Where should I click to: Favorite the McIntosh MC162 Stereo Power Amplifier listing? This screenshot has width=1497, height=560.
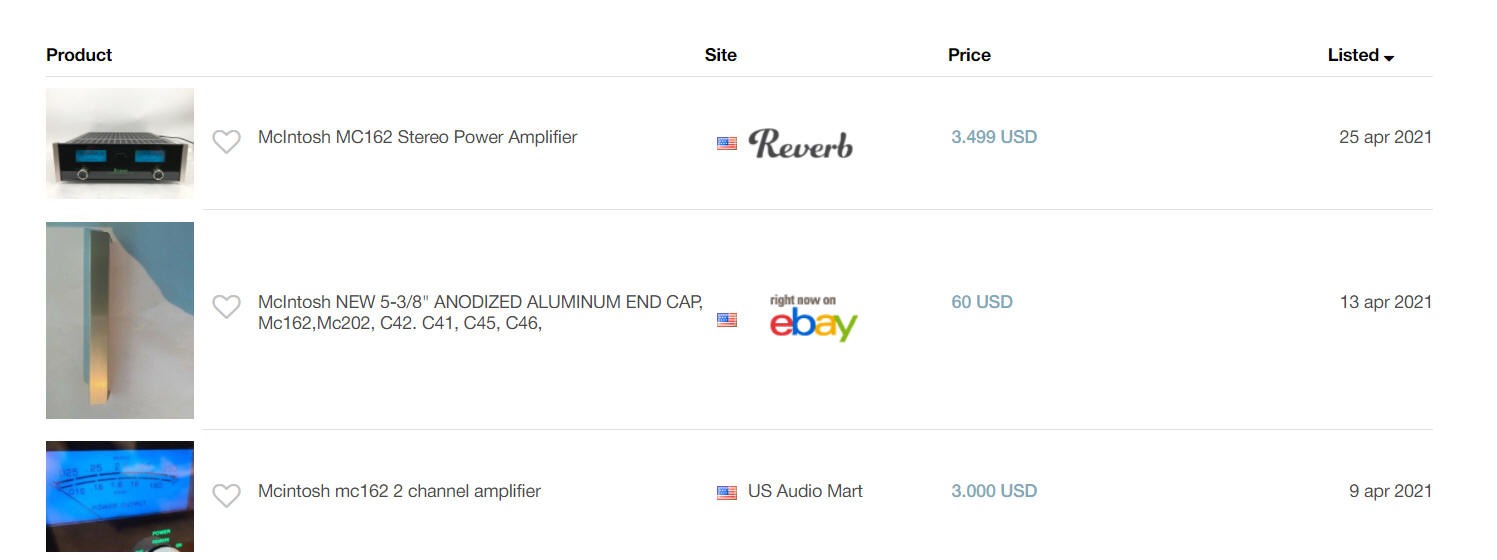[227, 142]
